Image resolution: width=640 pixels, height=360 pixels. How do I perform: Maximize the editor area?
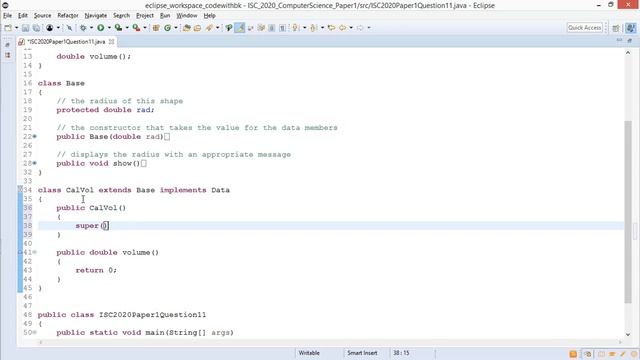click(630, 40)
